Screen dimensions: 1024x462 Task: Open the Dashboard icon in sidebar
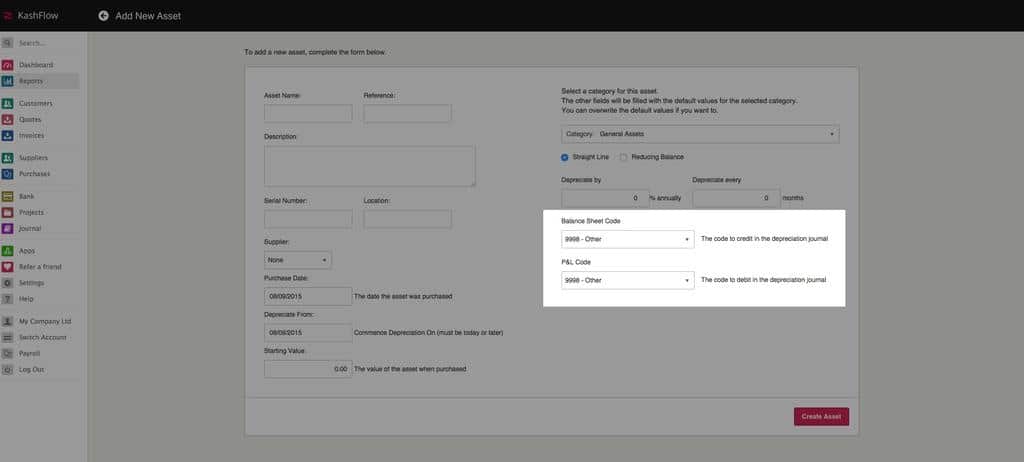[x=8, y=65]
